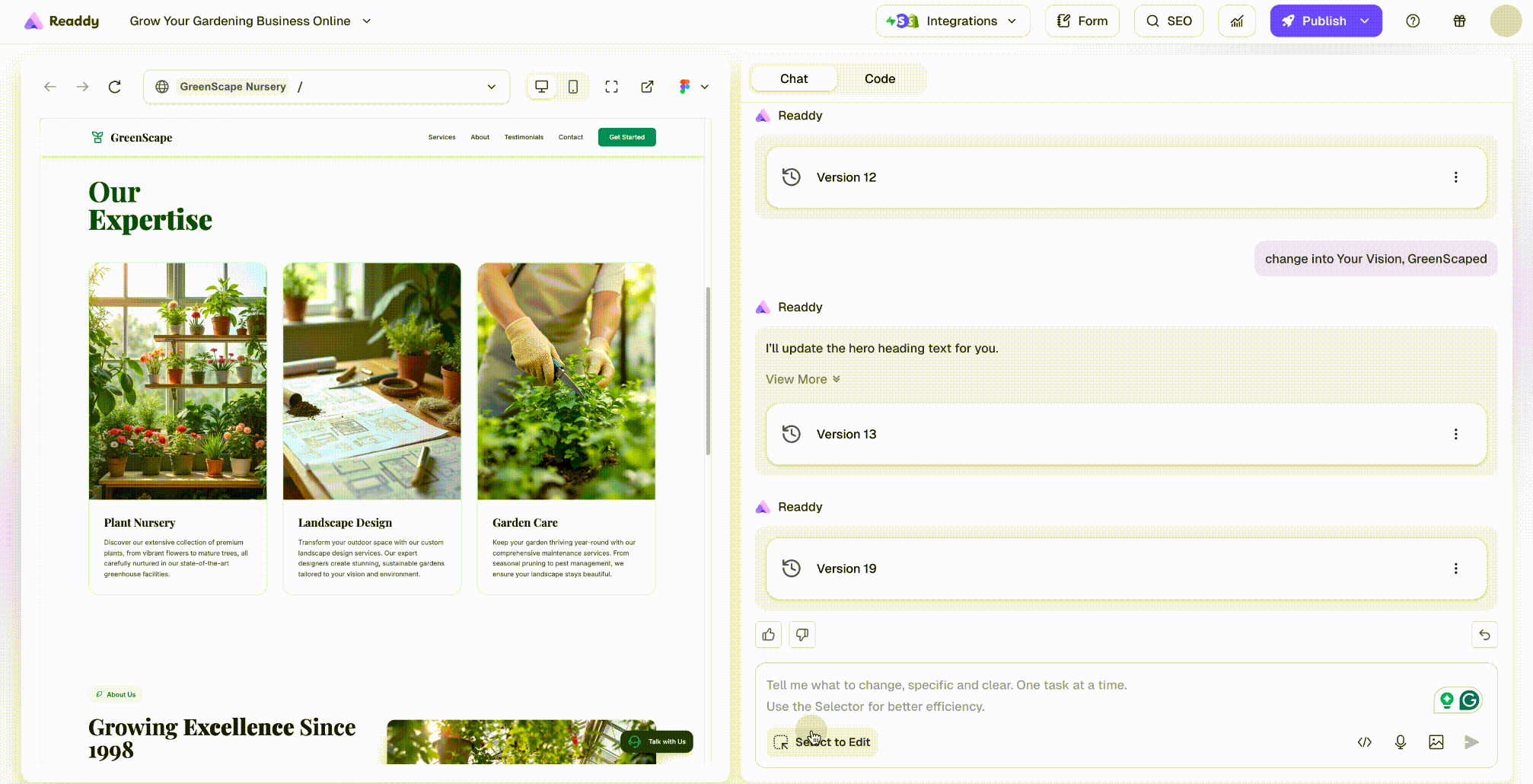
Task: Click the green lightbulb suggestion icon
Action: (1447, 700)
